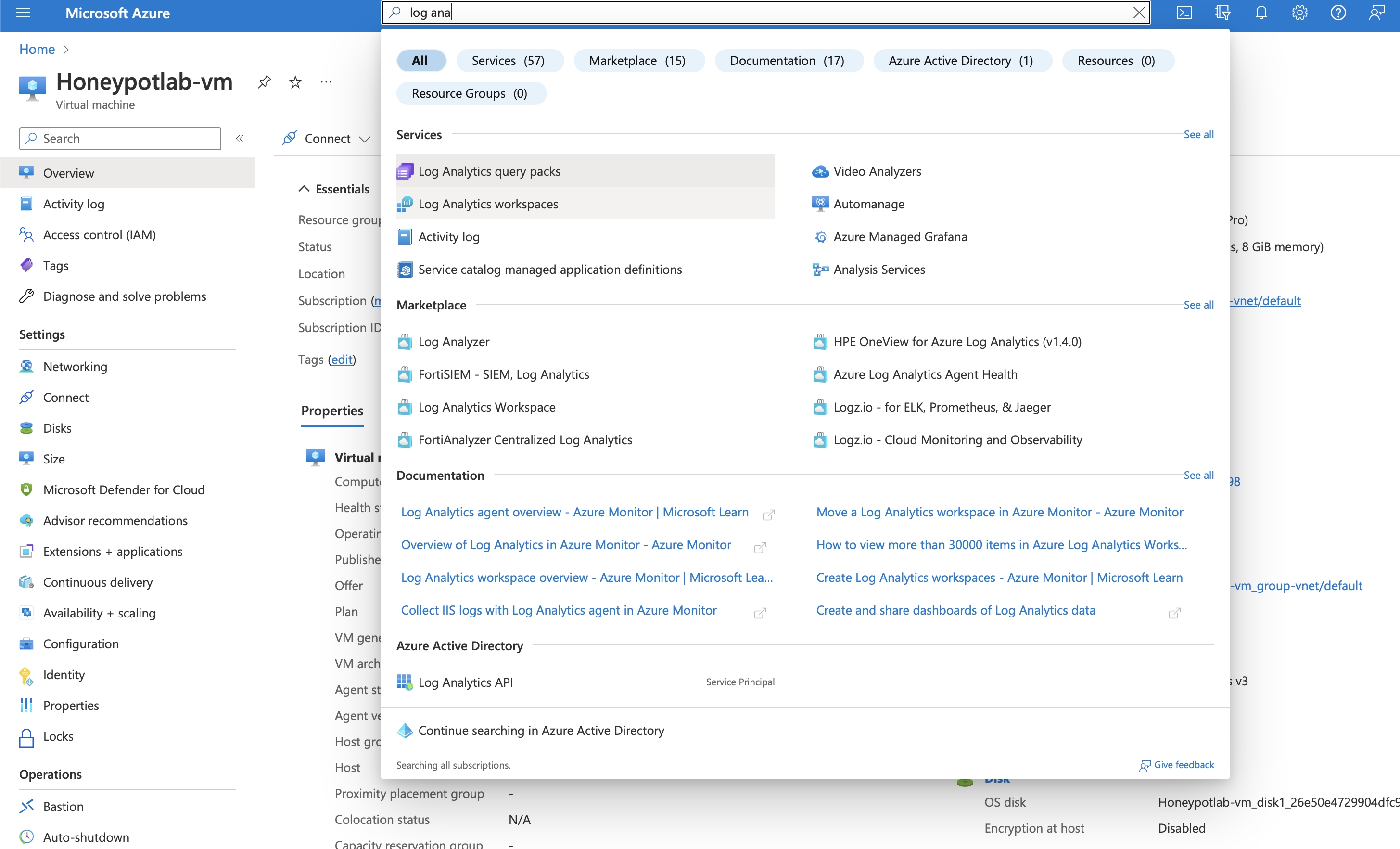Screen dimensions: 1400x849
Task: Open Logz.io - Cloud Monitoring and Observability result
Action: click(x=958, y=440)
